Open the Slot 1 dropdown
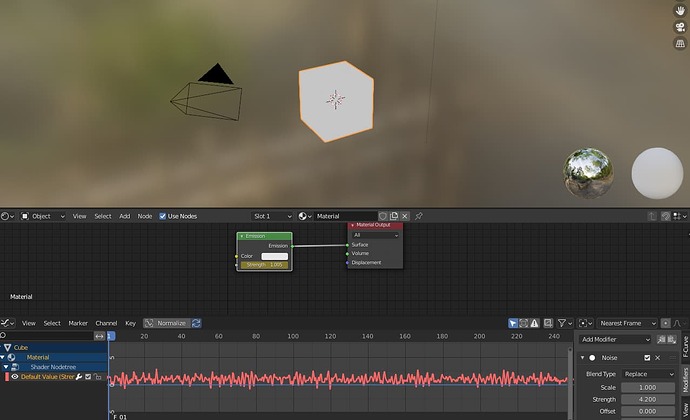690x420 pixels. point(272,216)
